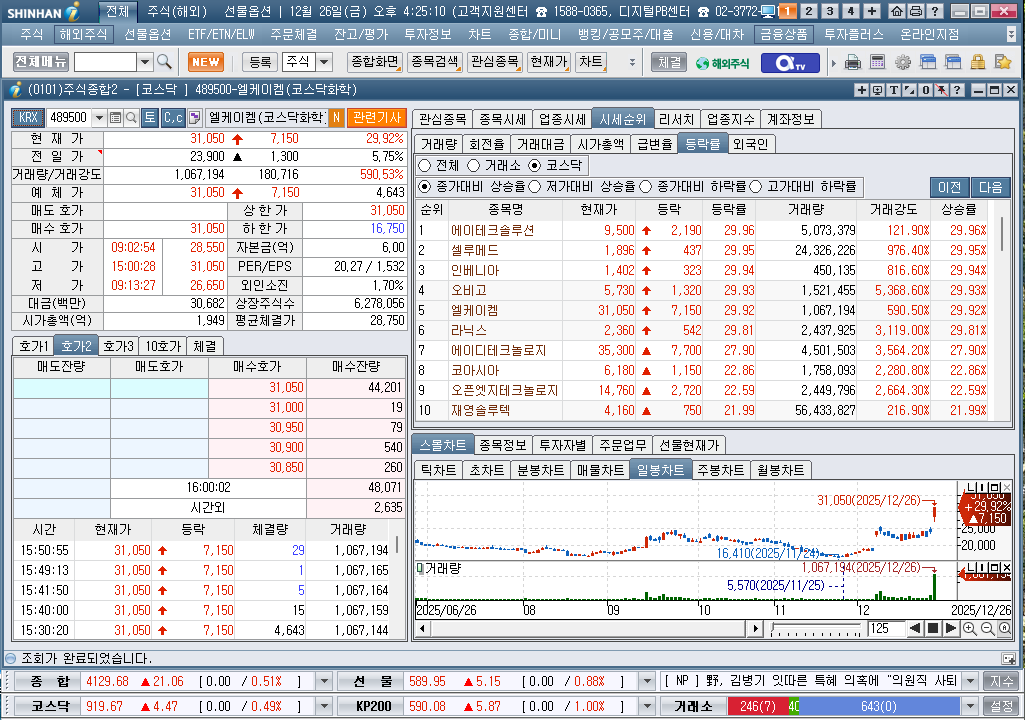Click the magnifier search icon next to the menu search box
1025x720 pixels.
pos(164,61)
